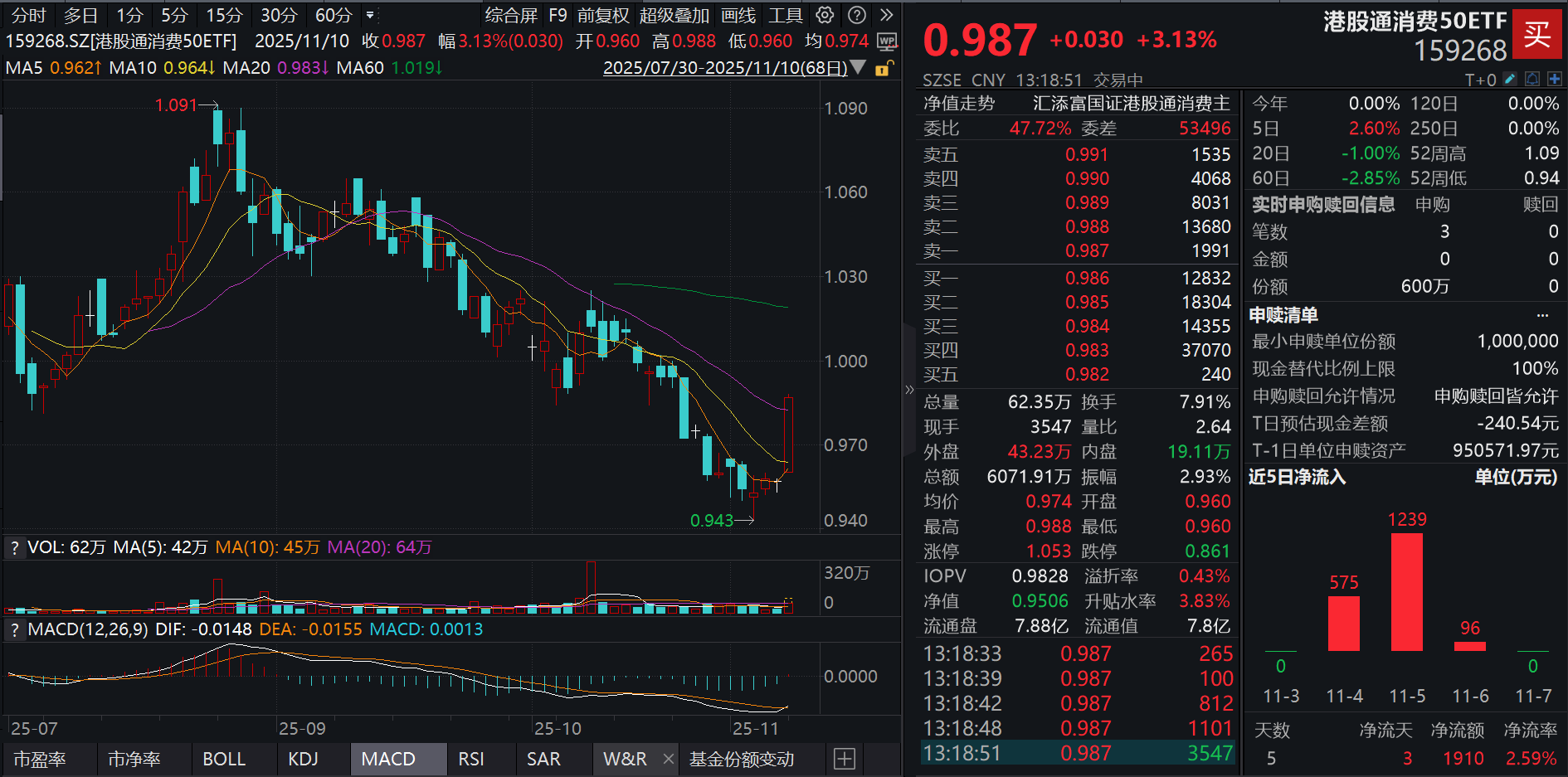Select 30分 period
The width and height of the screenshot is (1568, 777).
(x=279, y=15)
